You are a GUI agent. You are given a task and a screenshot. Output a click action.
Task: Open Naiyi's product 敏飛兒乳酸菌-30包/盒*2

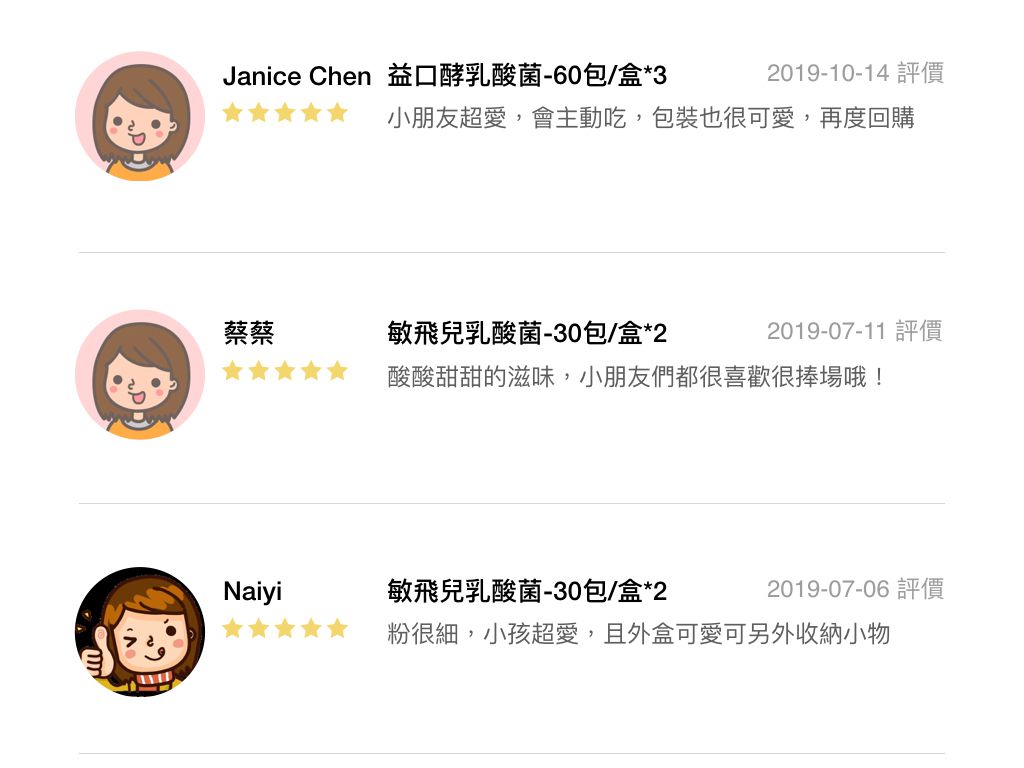tap(527, 592)
